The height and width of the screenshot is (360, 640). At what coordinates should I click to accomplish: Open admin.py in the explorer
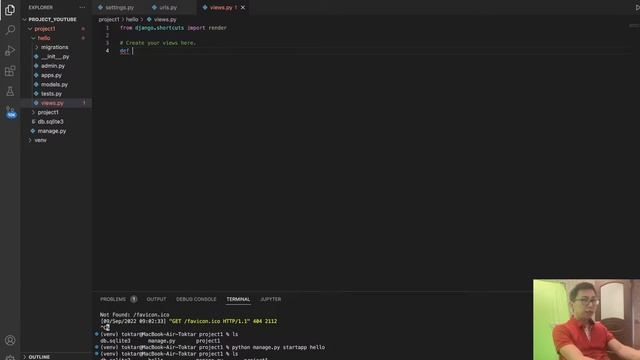[53, 66]
